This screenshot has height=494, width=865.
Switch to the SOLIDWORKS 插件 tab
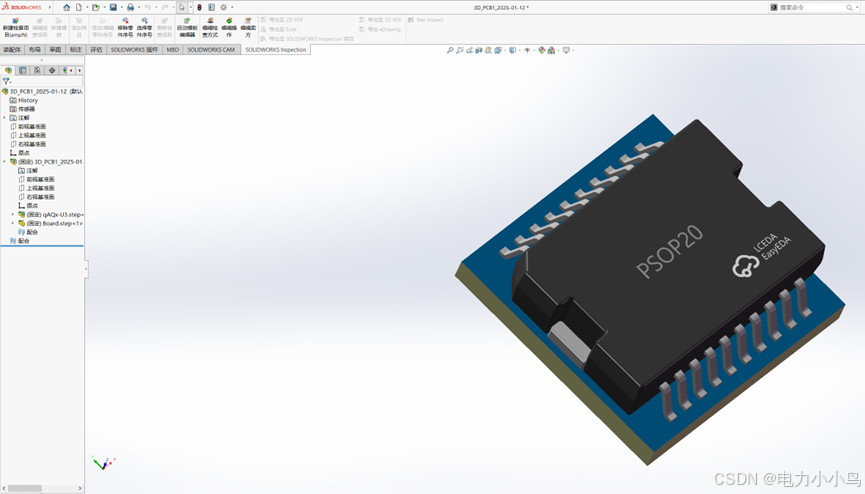coord(134,50)
